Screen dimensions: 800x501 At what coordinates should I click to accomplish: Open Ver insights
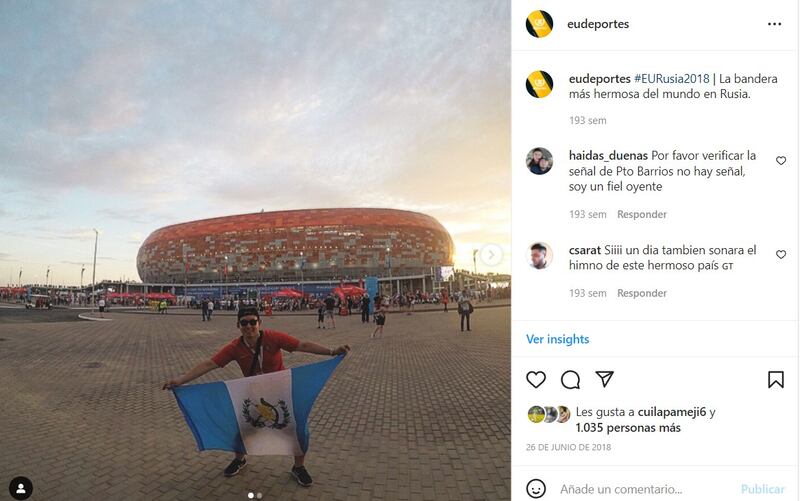pos(558,339)
